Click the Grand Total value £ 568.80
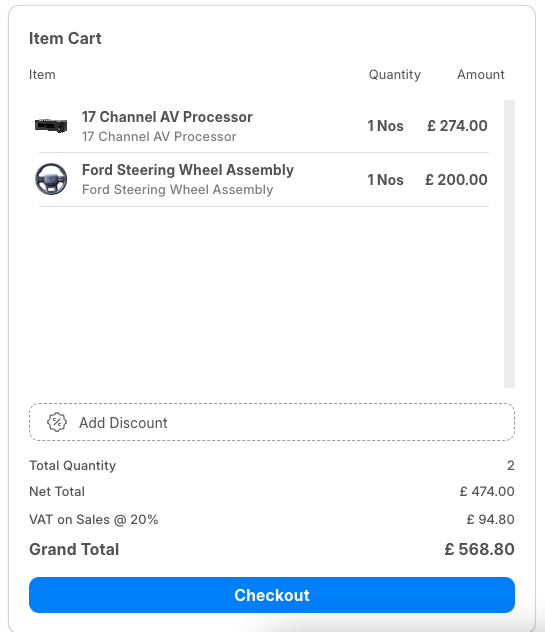 479,549
